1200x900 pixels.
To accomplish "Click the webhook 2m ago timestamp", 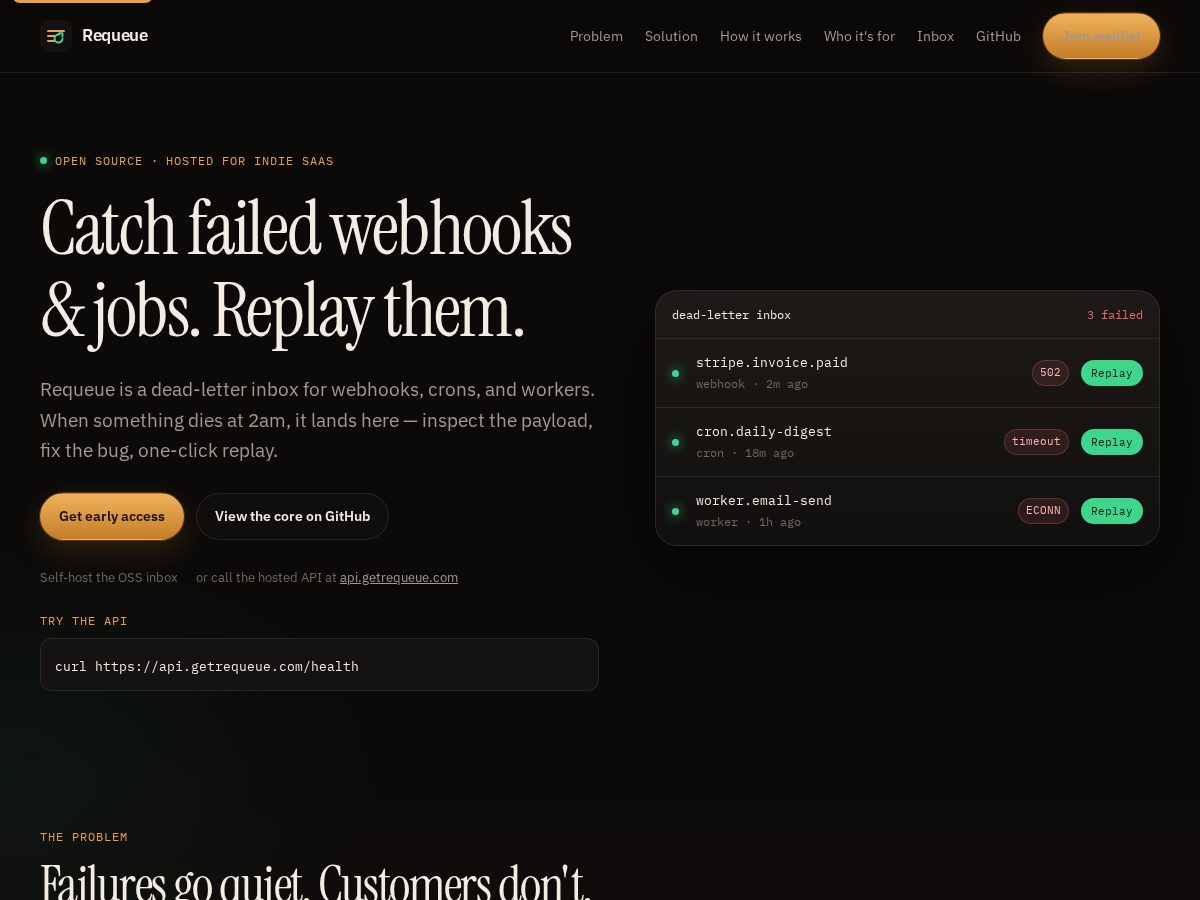I will pyautogui.click(x=752, y=384).
